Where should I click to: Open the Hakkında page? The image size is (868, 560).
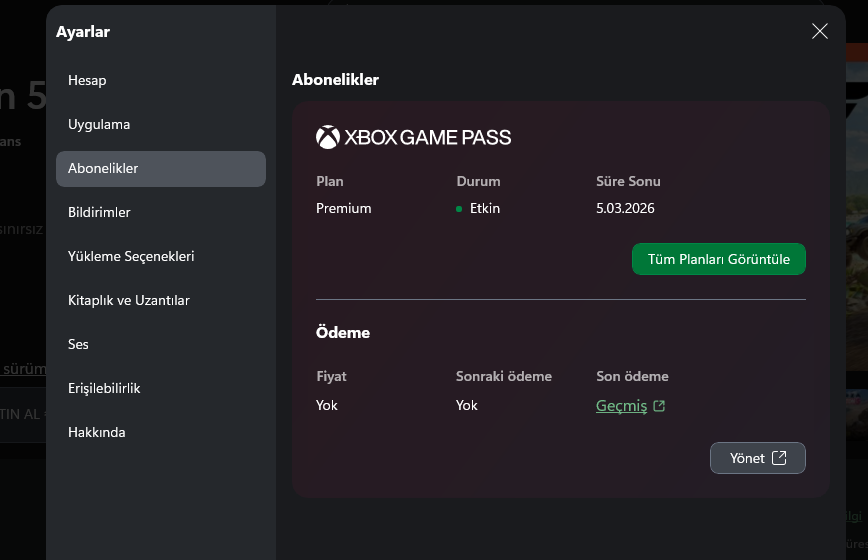click(161, 432)
